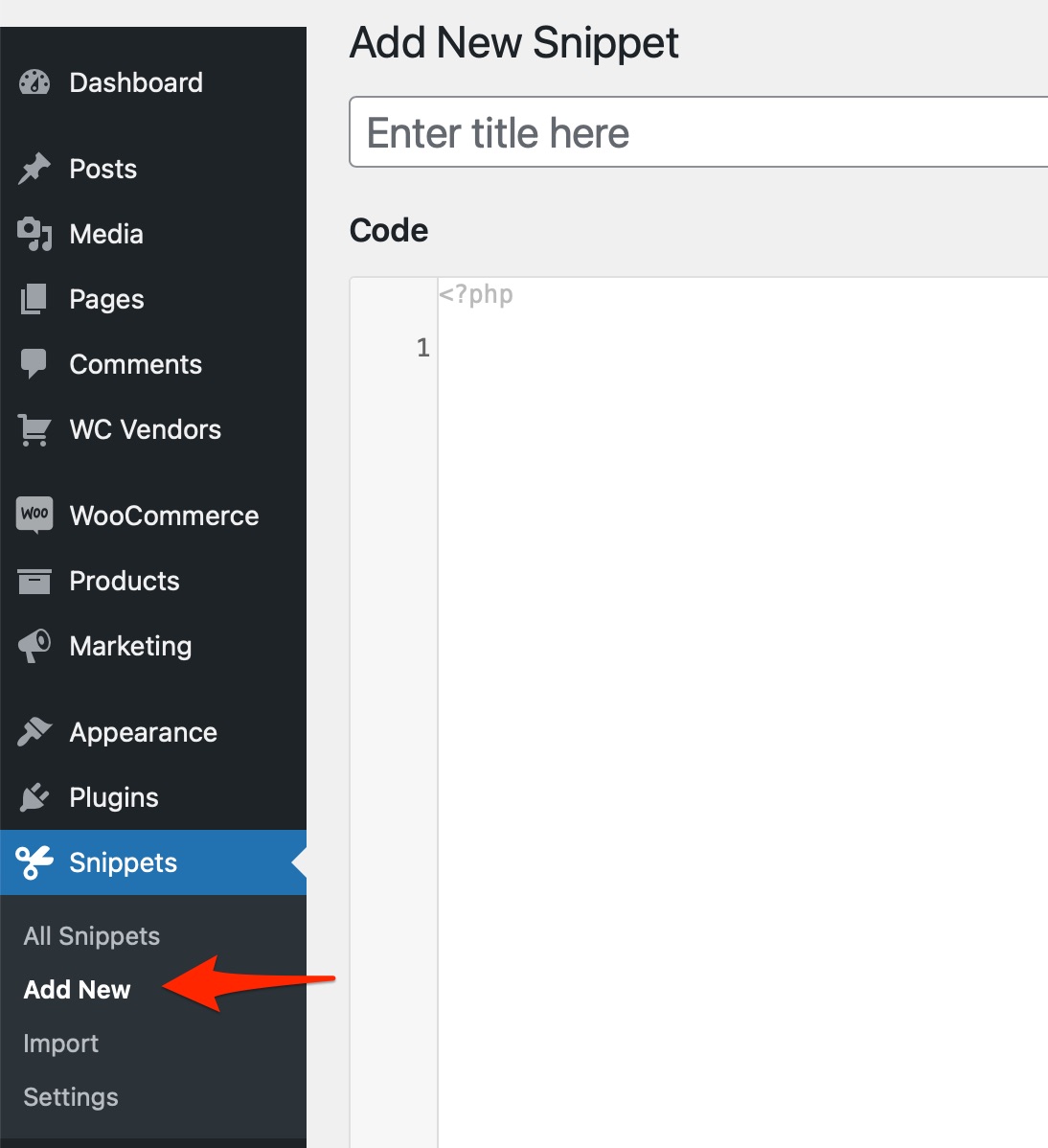Viewport: 1048px width, 1148px height.
Task: Open the Import submenu link
Action: tap(60, 1044)
